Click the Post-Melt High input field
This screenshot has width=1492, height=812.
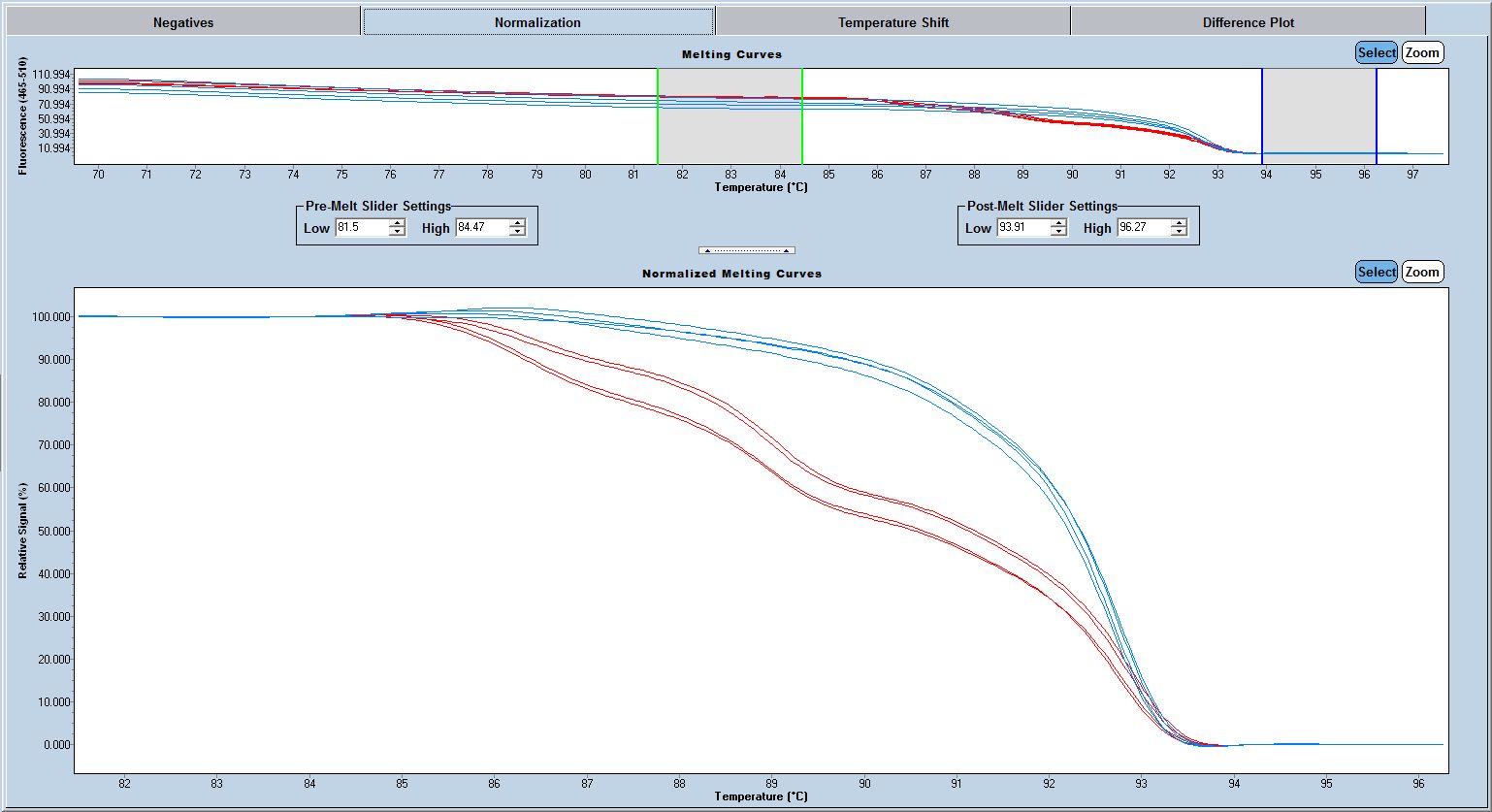(x=1143, y=228)
